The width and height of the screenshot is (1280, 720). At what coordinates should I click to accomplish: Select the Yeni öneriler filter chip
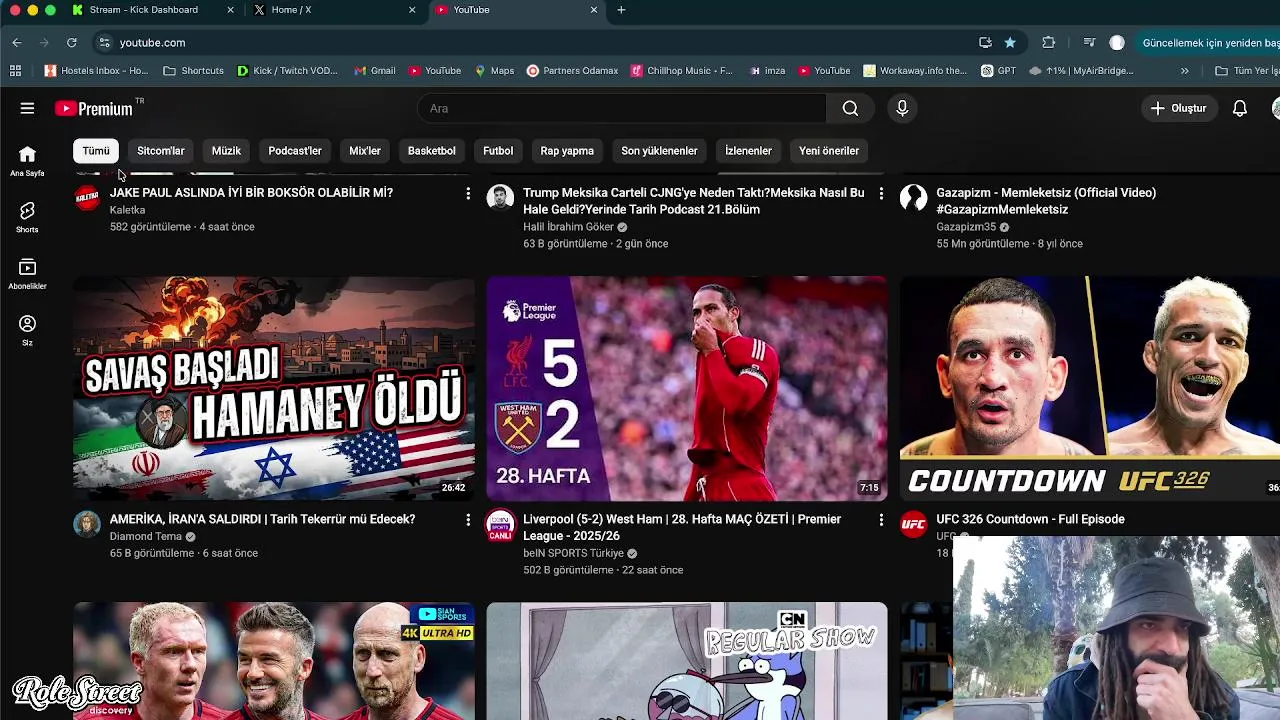coord(829,151)
